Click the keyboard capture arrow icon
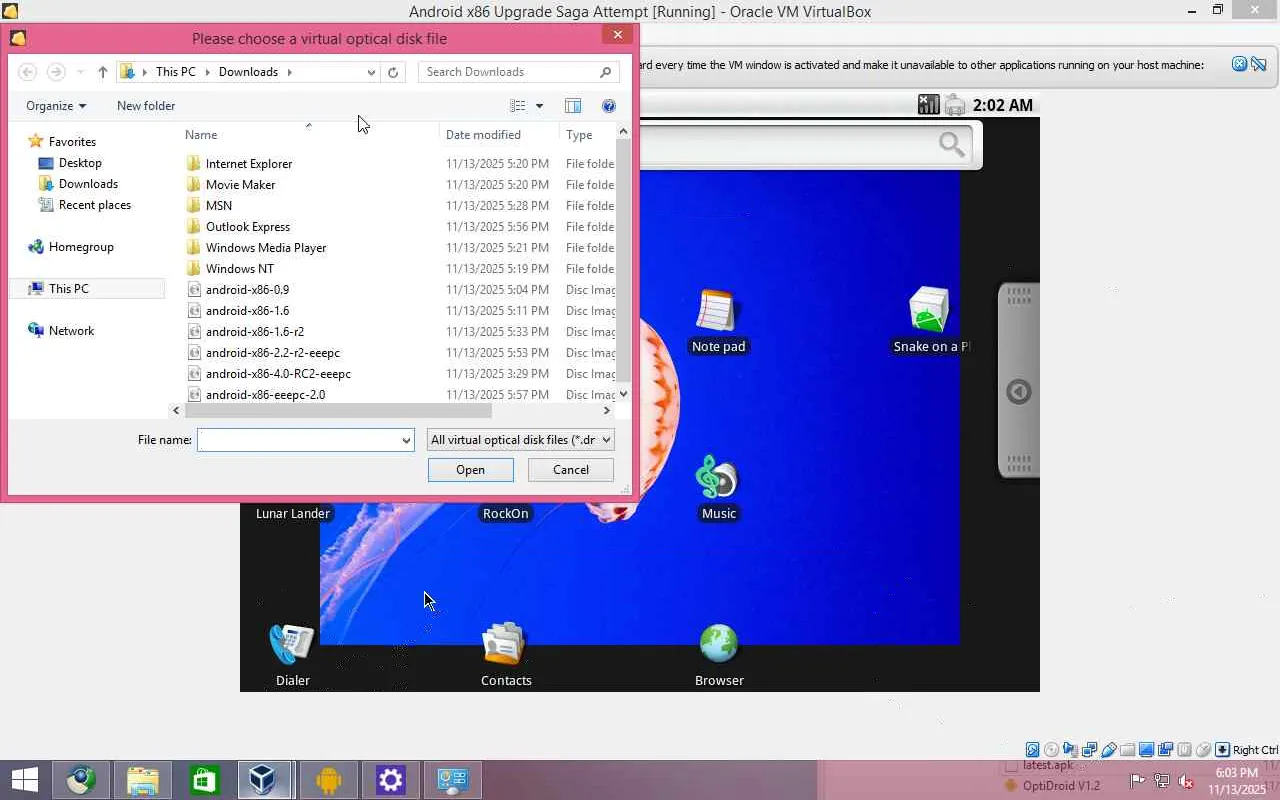This screenshot has height=800, width=1280. click(x=1222, y=749)
